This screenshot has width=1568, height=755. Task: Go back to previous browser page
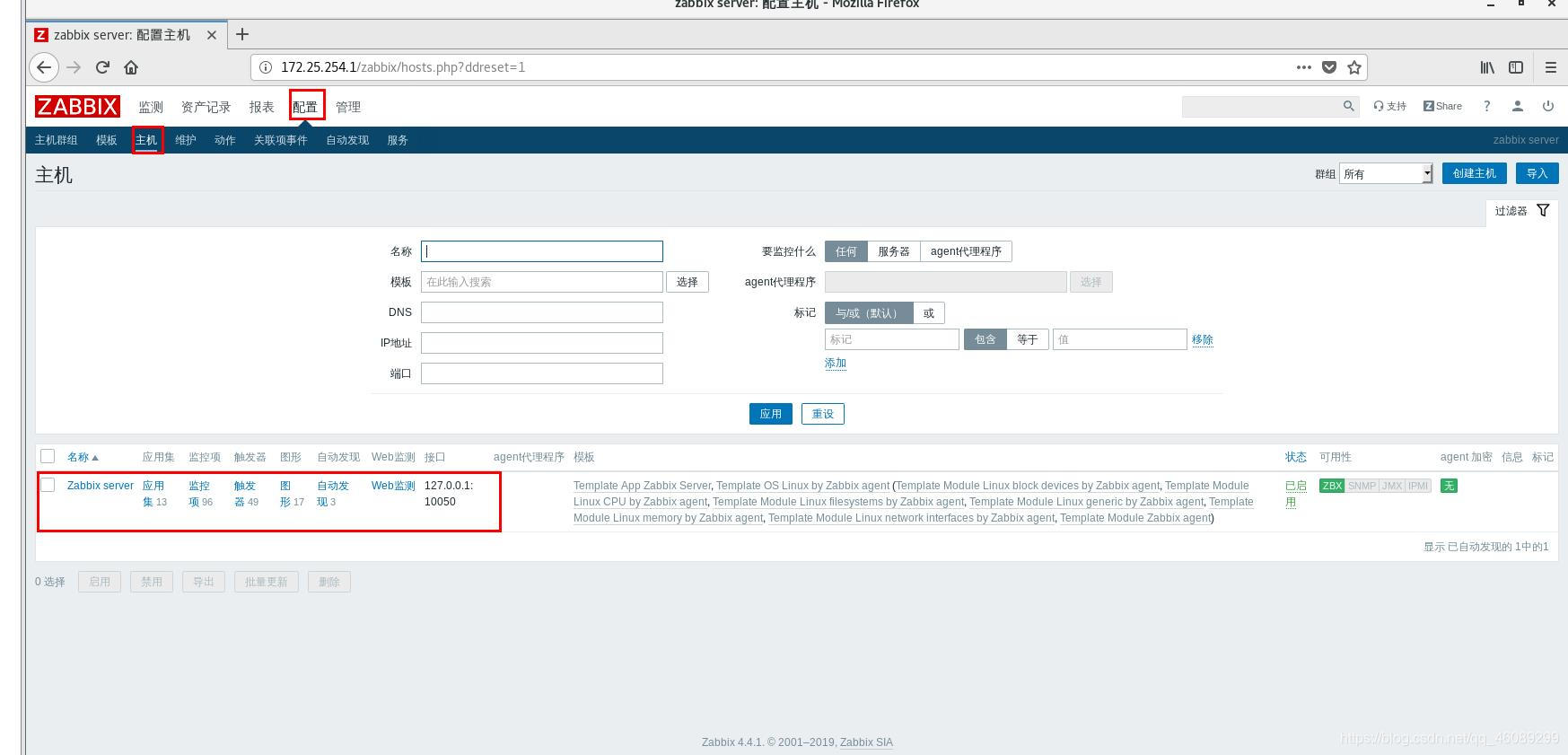click(44, 67)
